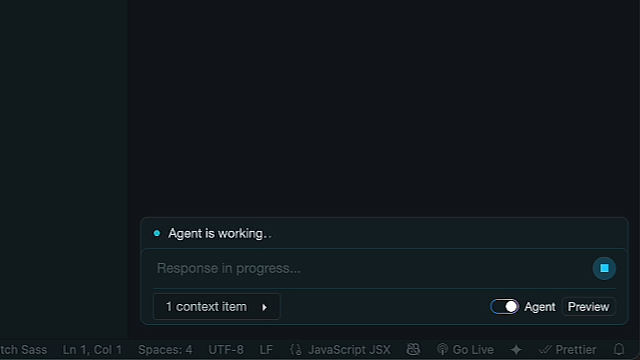Expand the 1 context item arrow
Image resolution: width=640 pixels, height=360 pixels.
pyautogui.click(x=264, y=307)
